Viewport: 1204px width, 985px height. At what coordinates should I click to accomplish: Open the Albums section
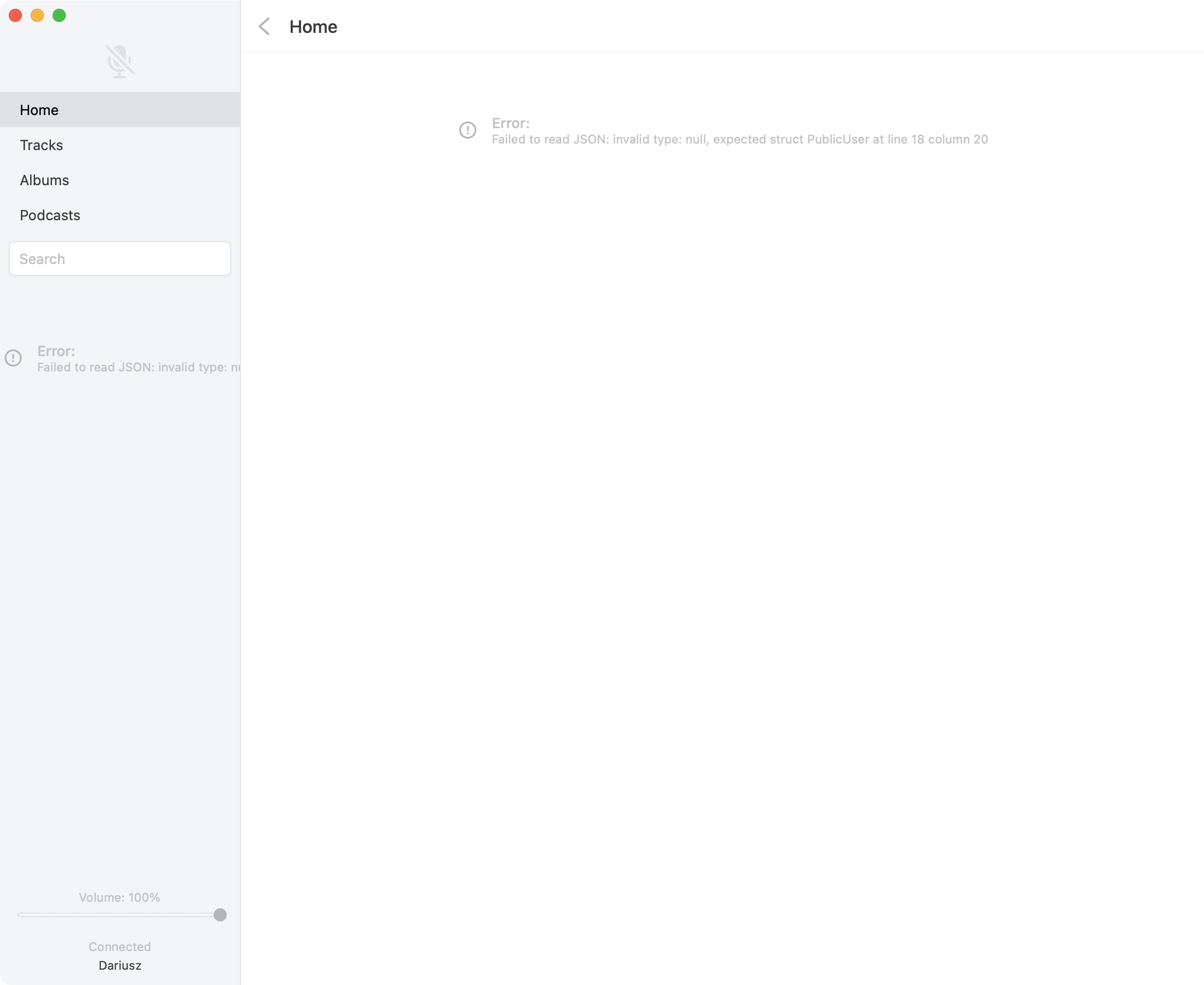coord(44,180)
